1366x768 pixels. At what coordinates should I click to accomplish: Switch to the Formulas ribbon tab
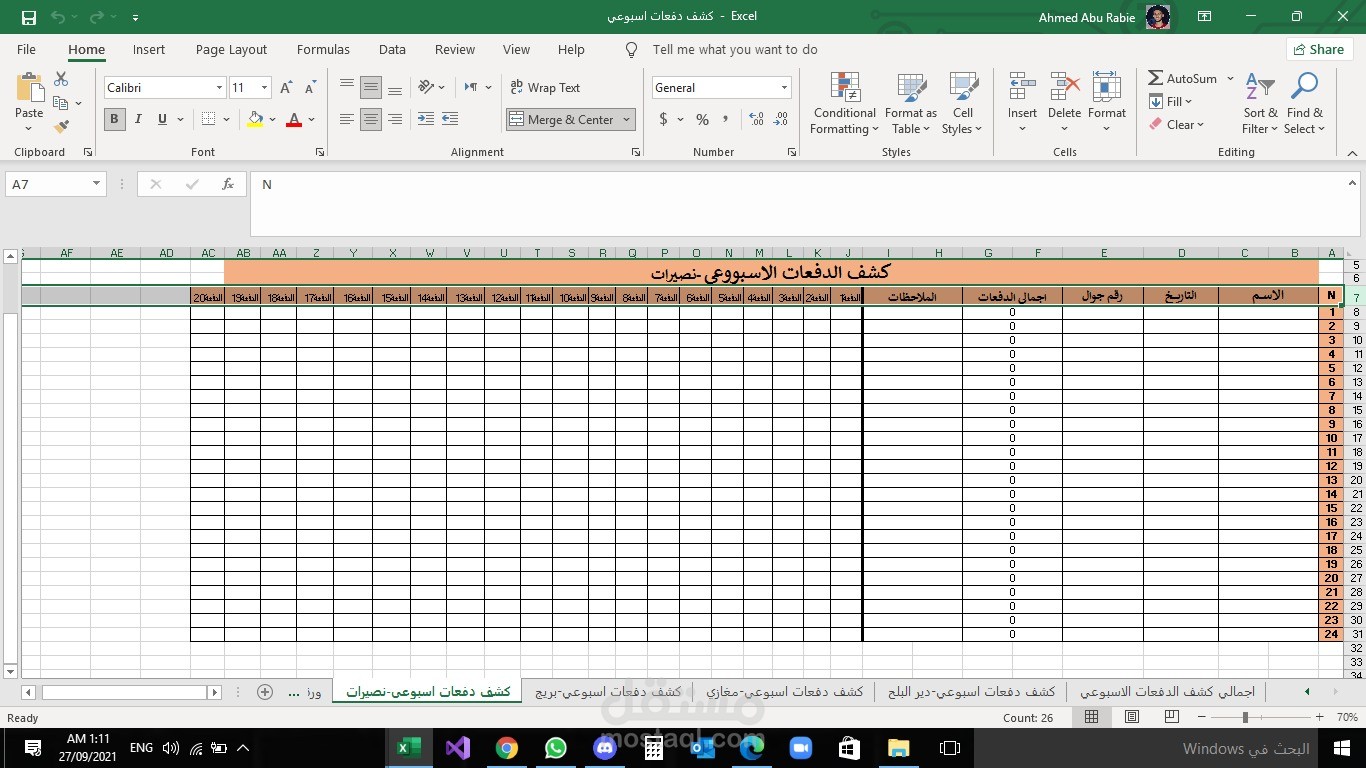(x=322, y=49)
